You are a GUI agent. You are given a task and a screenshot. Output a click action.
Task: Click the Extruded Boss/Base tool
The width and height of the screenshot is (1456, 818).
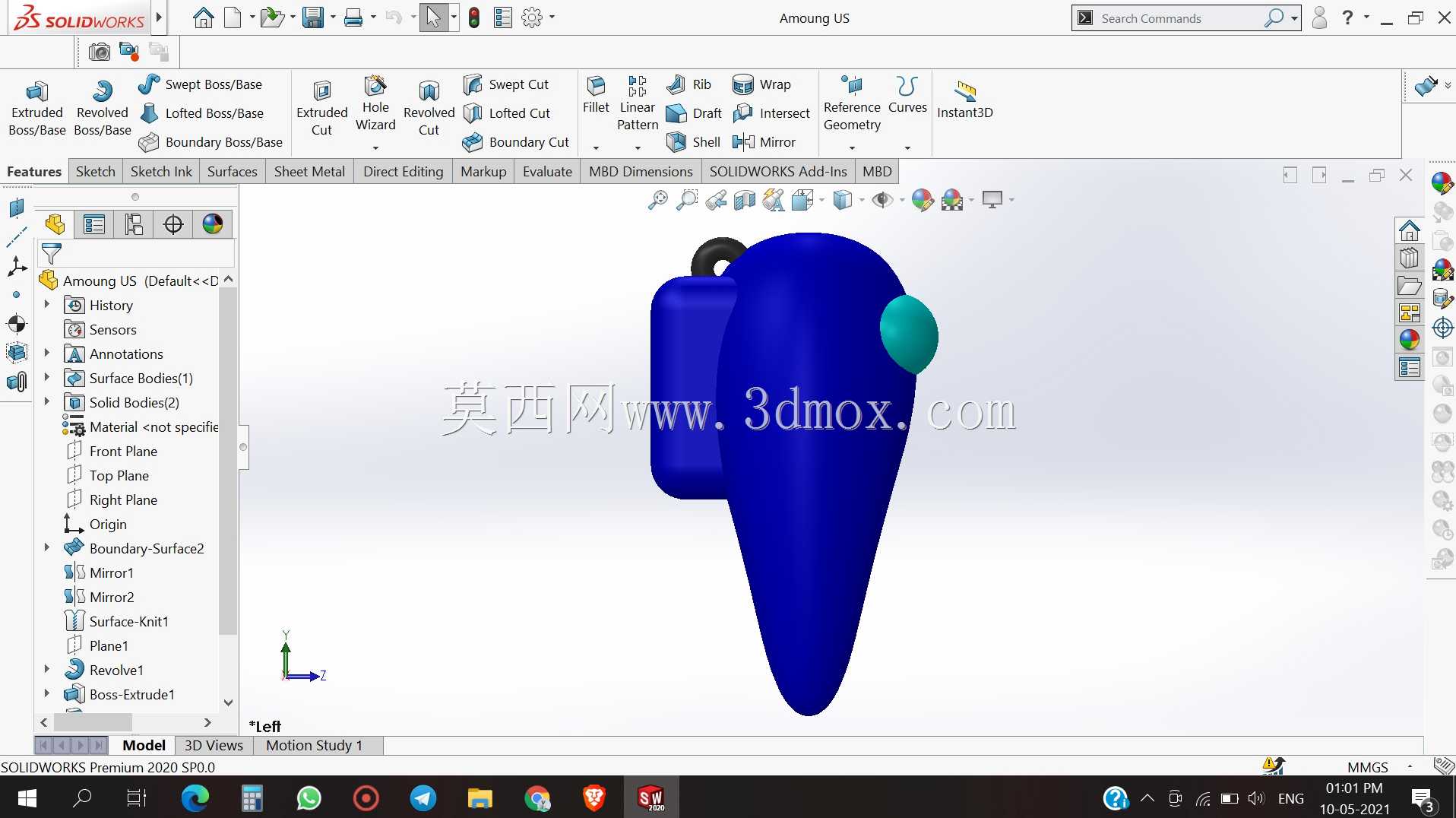tap(36, 109)
